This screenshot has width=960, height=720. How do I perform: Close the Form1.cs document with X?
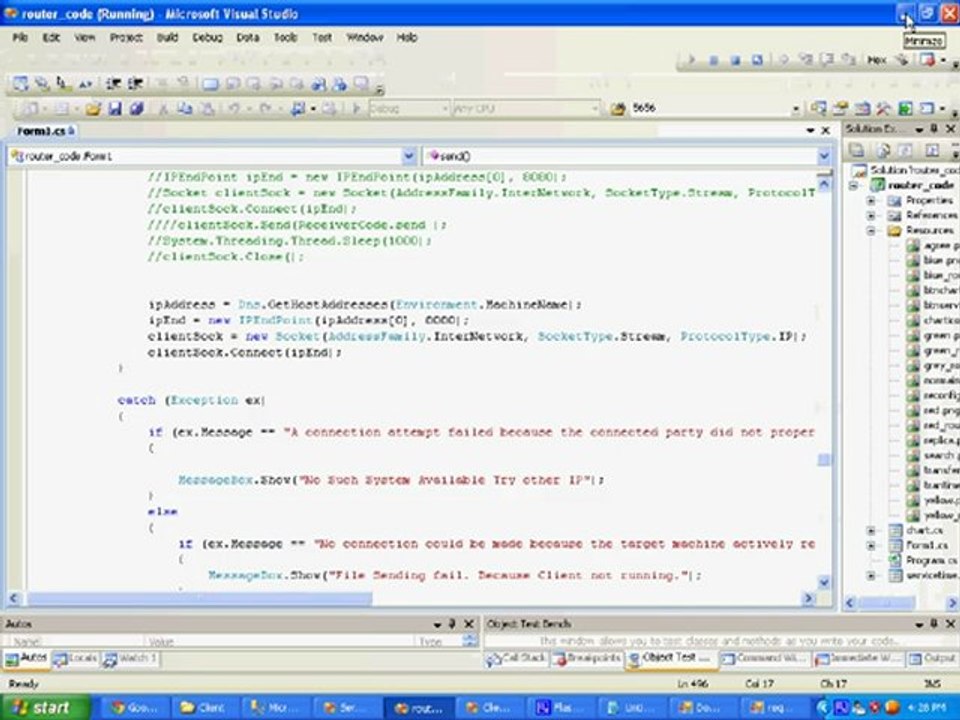tap(825, 130)
